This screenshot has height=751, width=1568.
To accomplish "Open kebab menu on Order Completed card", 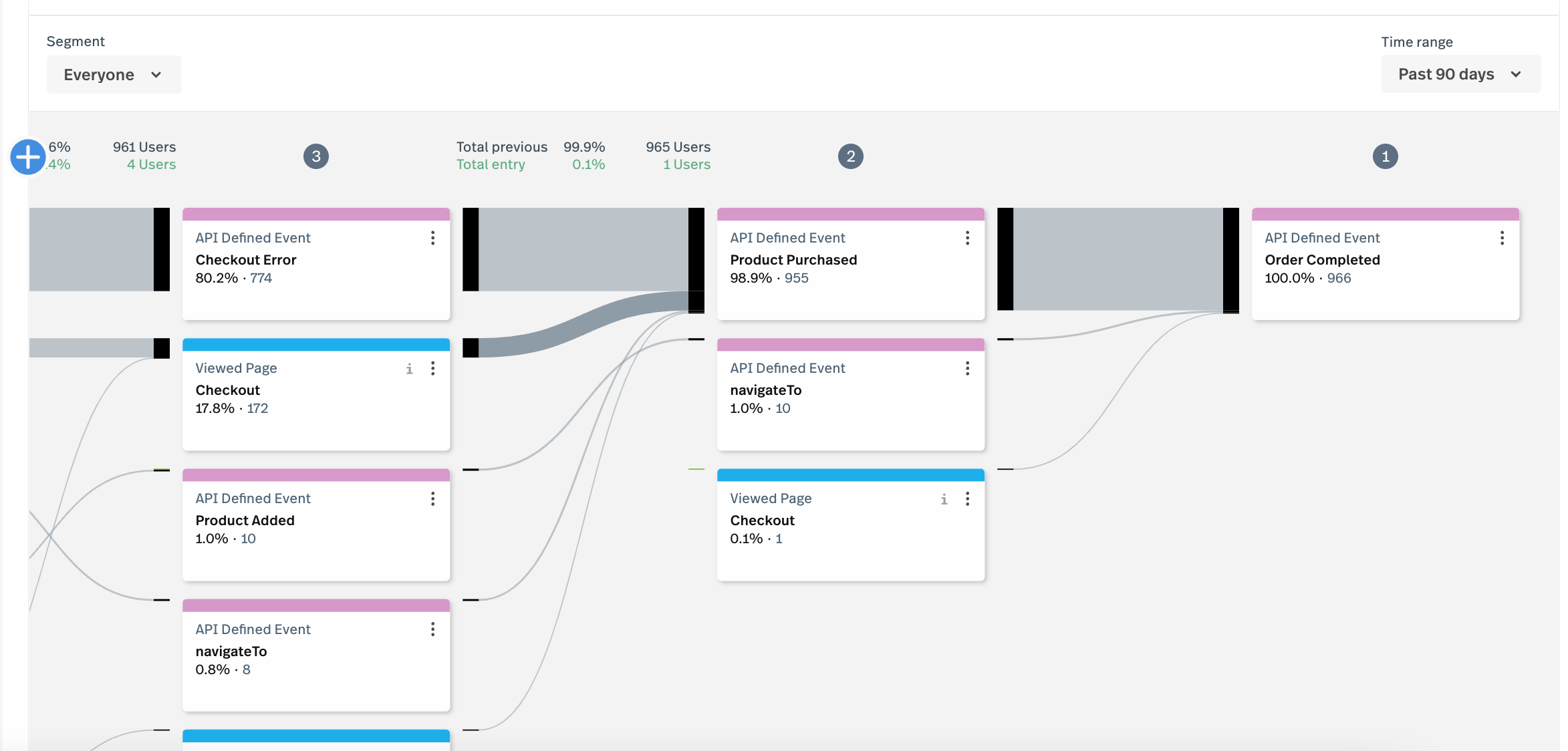I will [x=1502, y=238].
